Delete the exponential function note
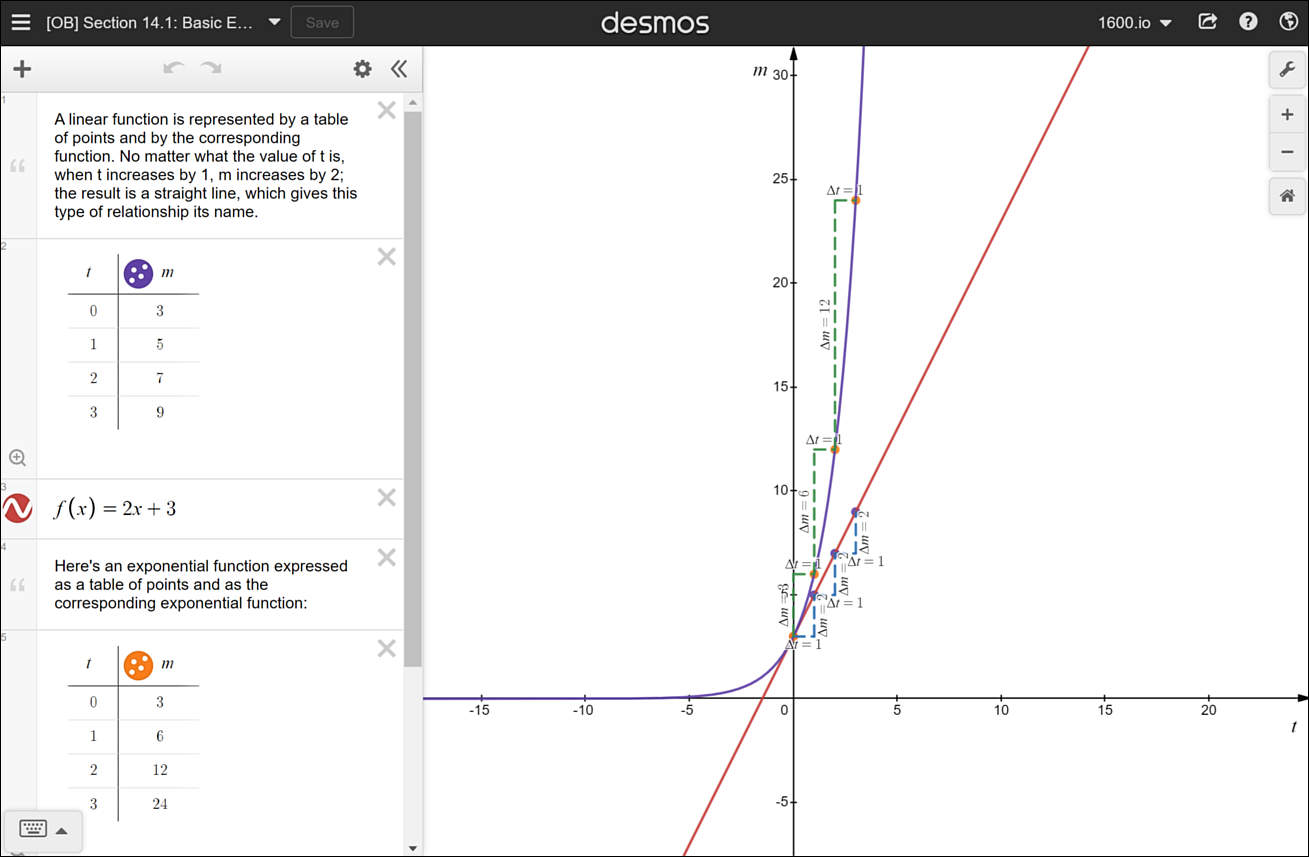This screenshot has height=857, width=1309. coord(386,557)
